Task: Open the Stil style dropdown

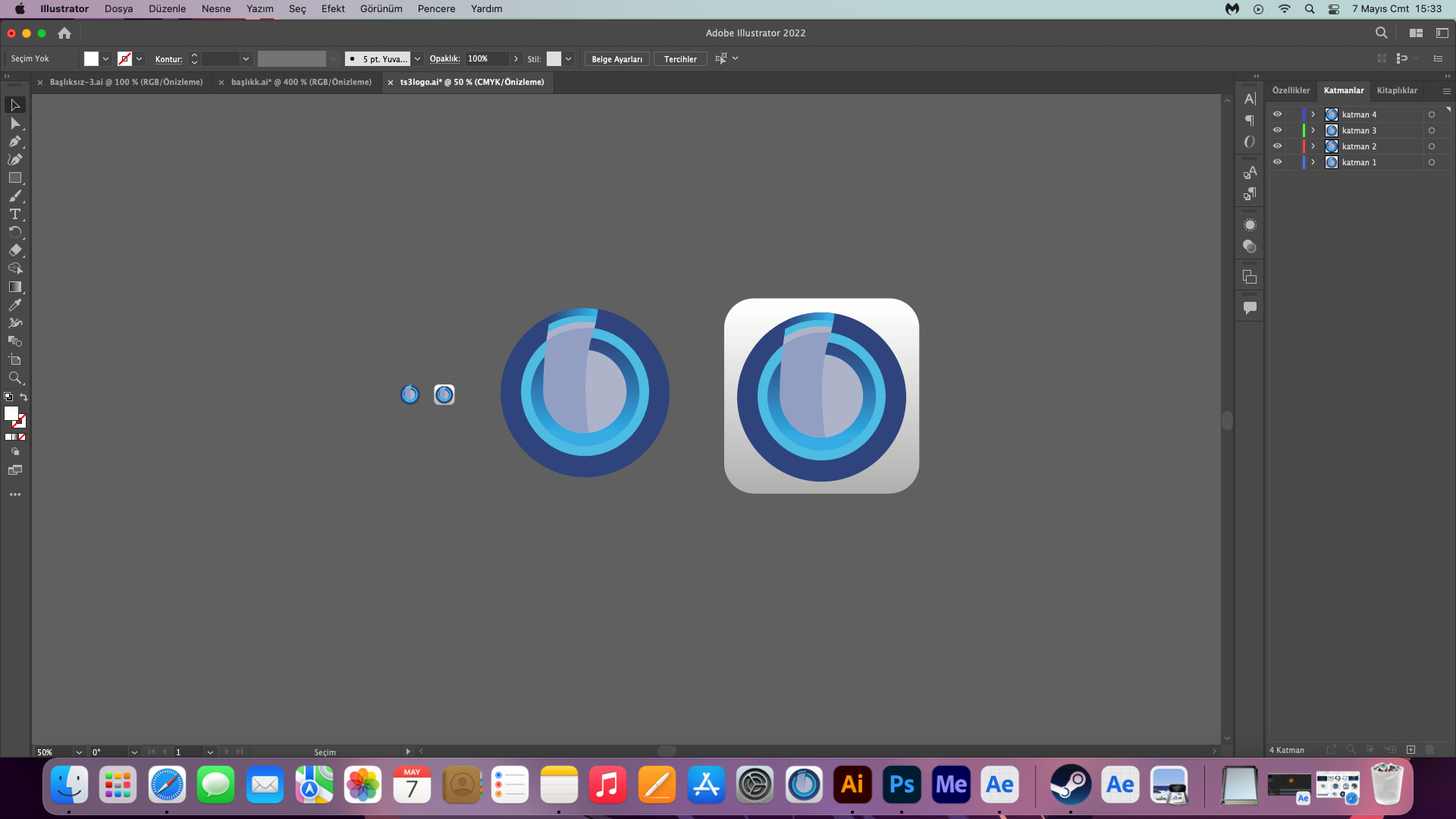Action: point(568,59)
